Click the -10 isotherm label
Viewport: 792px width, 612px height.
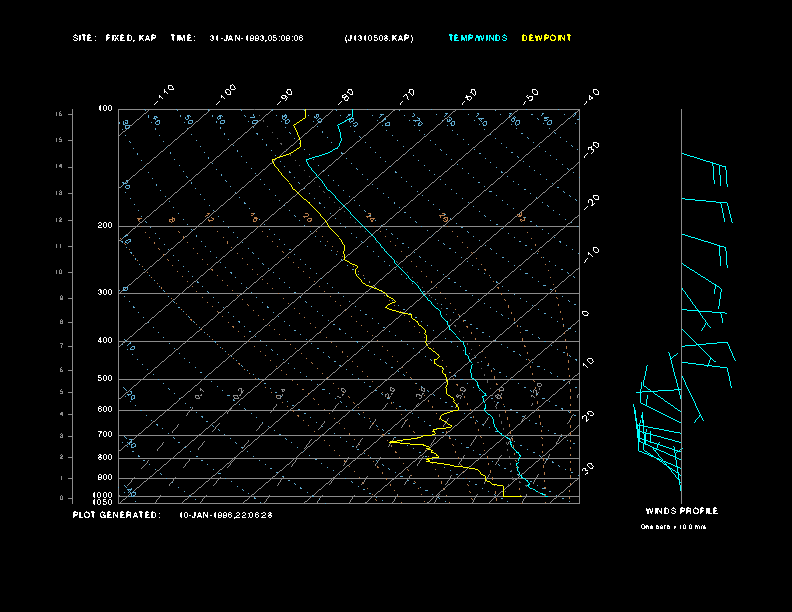point(592,256)
